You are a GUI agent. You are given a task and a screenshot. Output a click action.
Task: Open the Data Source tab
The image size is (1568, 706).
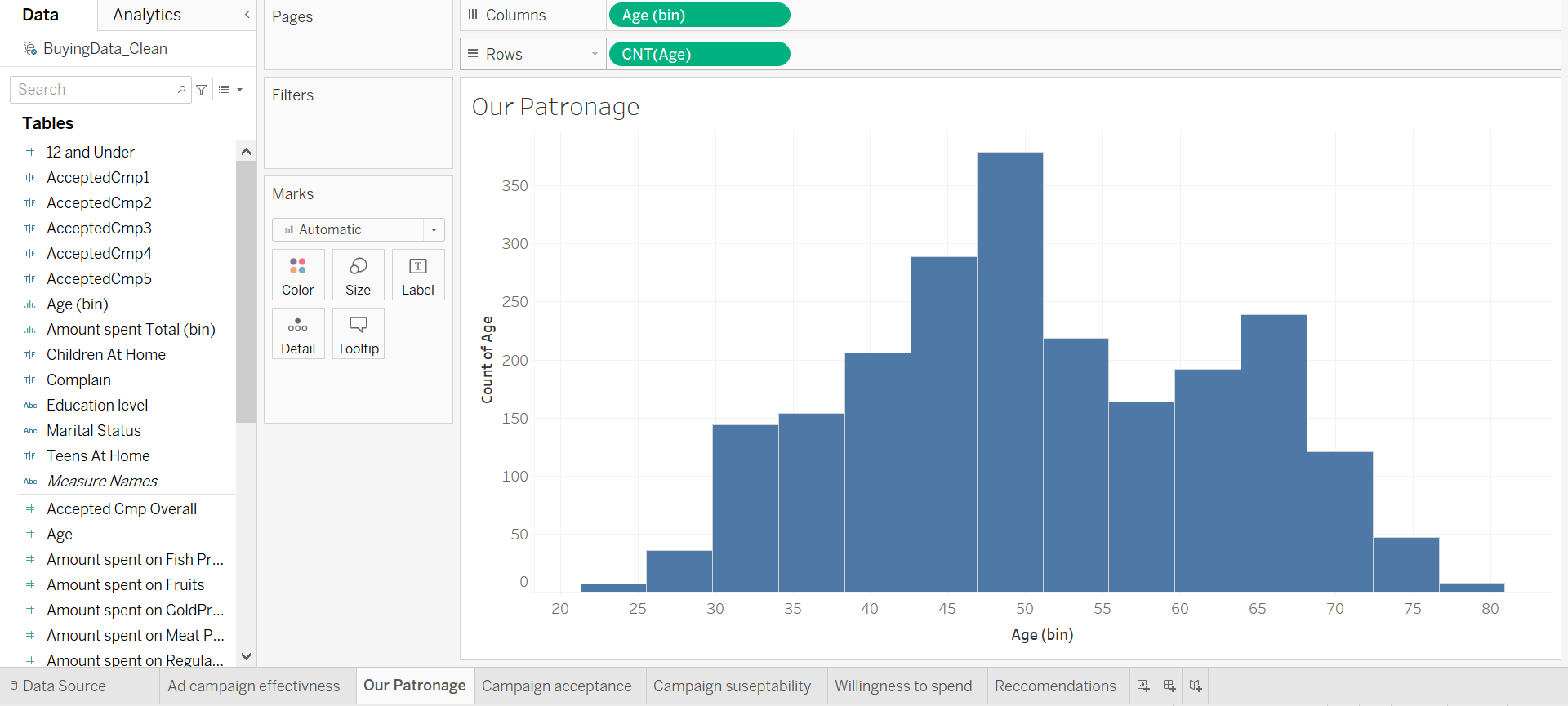click(65, 686)
